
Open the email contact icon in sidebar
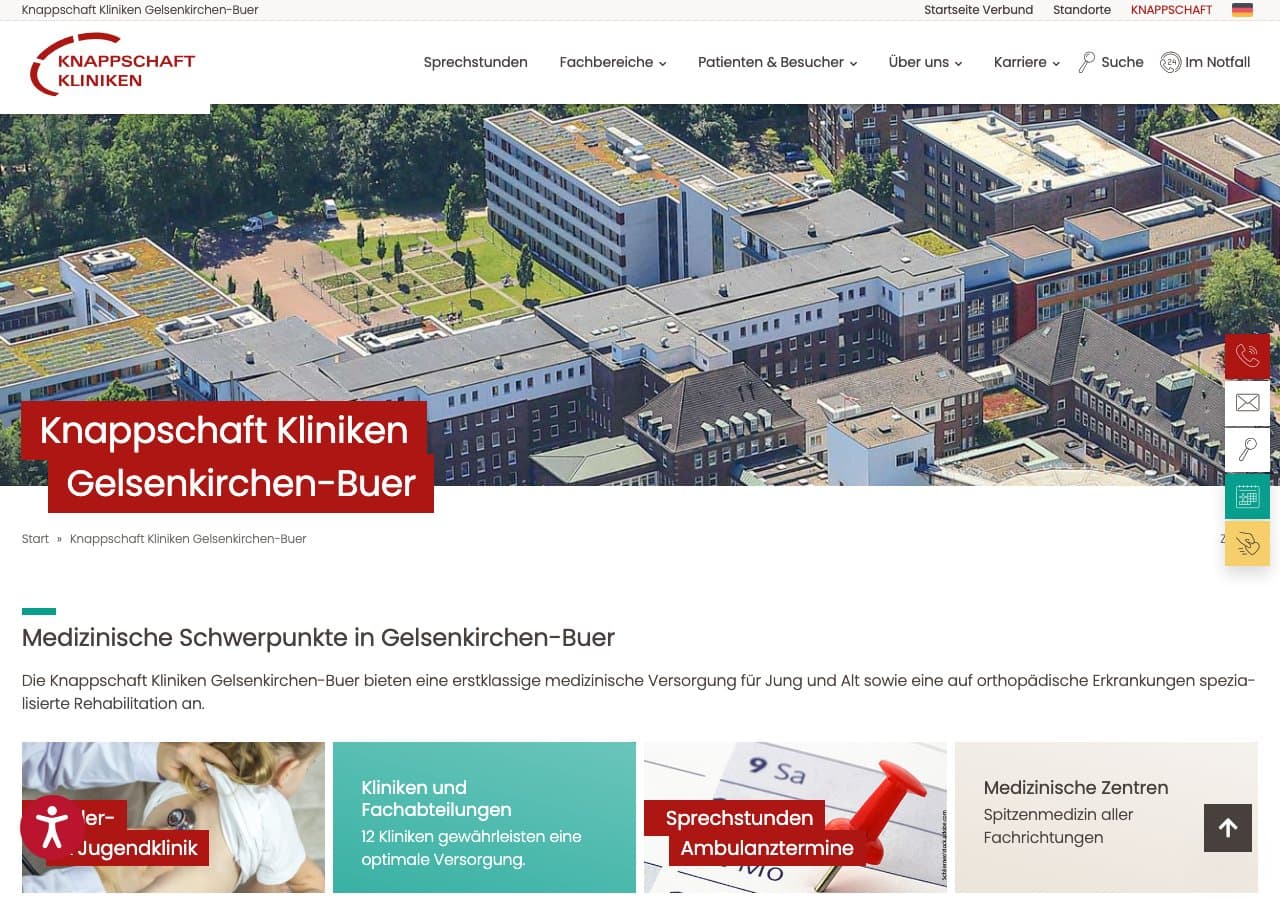(1247, 403)
